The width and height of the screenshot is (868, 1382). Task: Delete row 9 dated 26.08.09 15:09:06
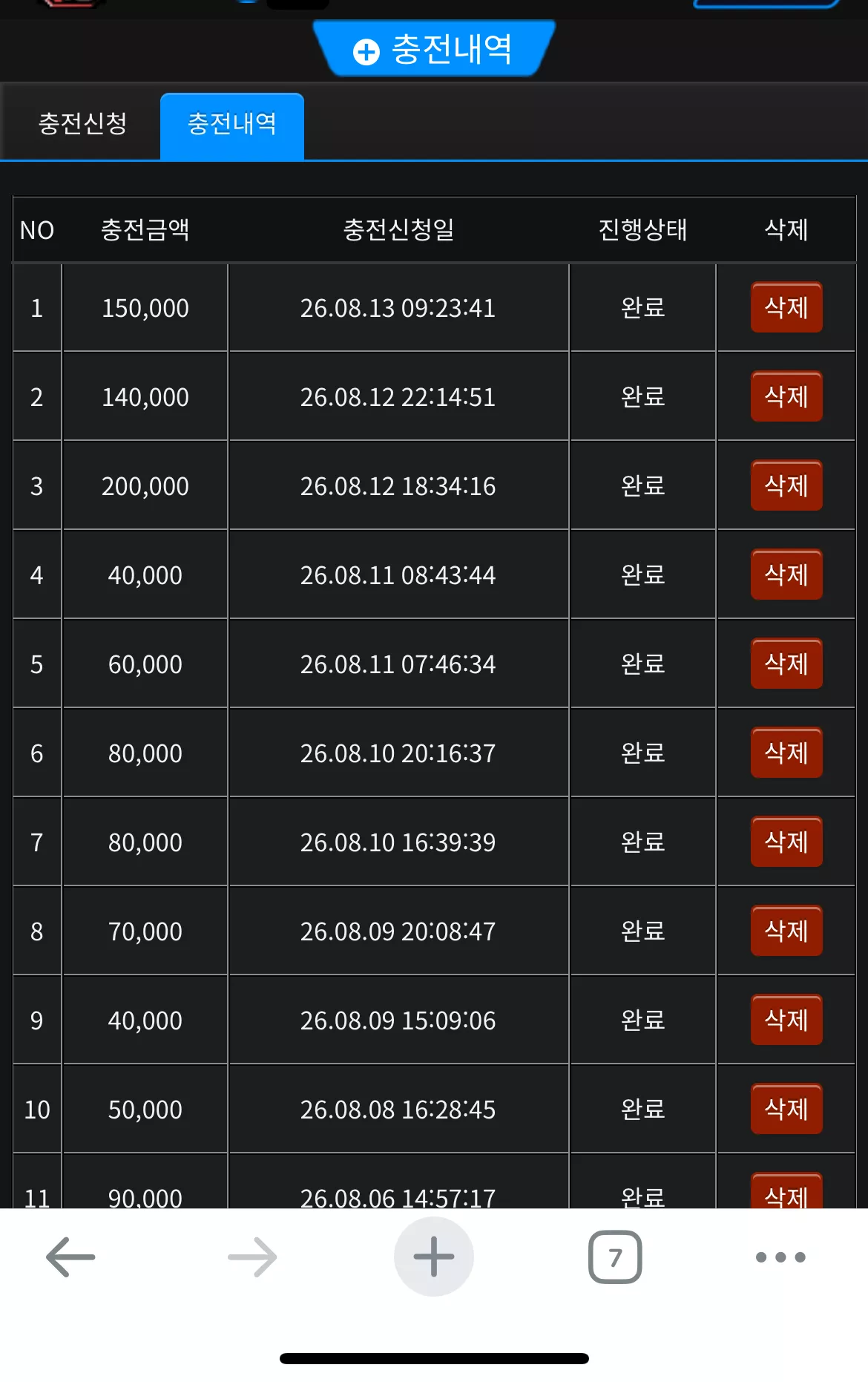click(786, 1020)
